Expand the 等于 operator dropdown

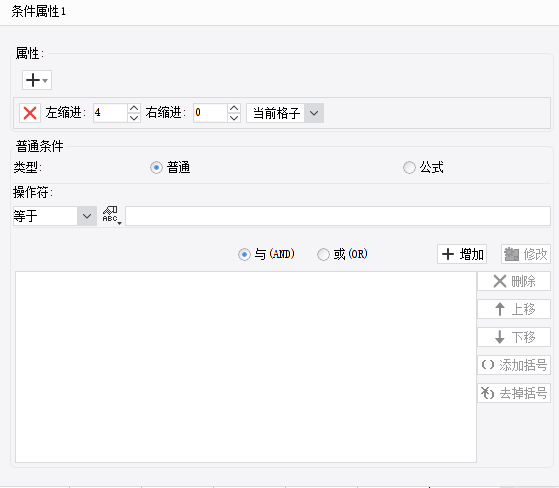pyautogui.click(x=55, y=216)
